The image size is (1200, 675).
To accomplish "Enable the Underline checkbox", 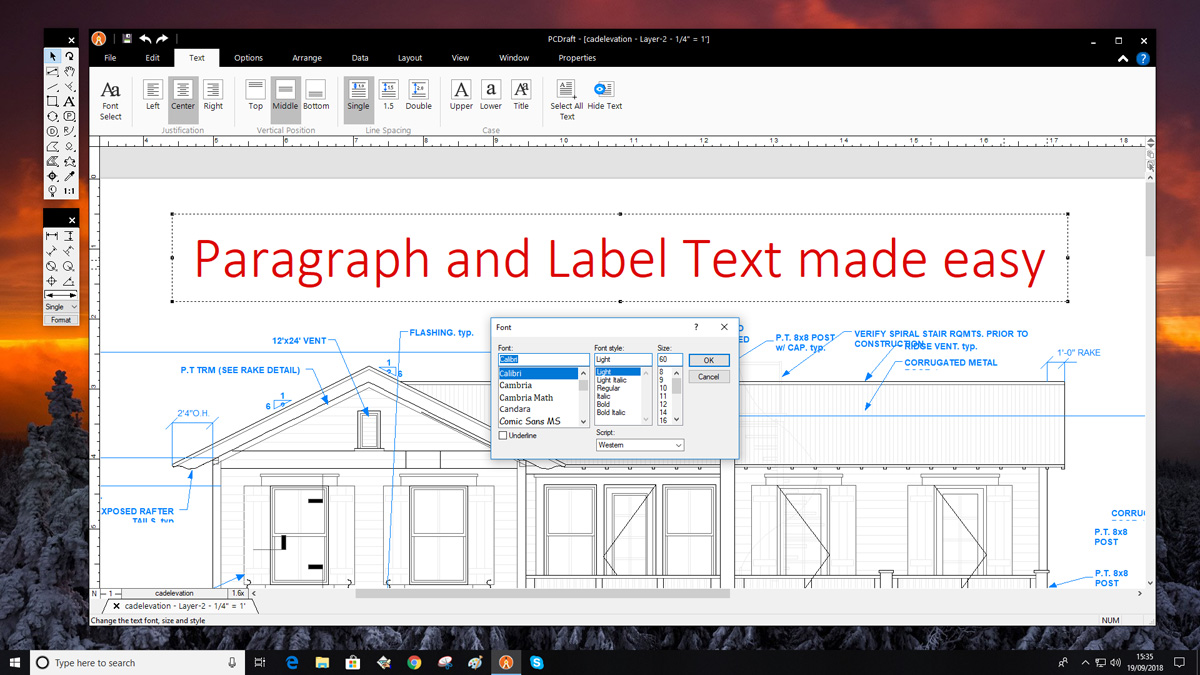I will pos(503,436).
